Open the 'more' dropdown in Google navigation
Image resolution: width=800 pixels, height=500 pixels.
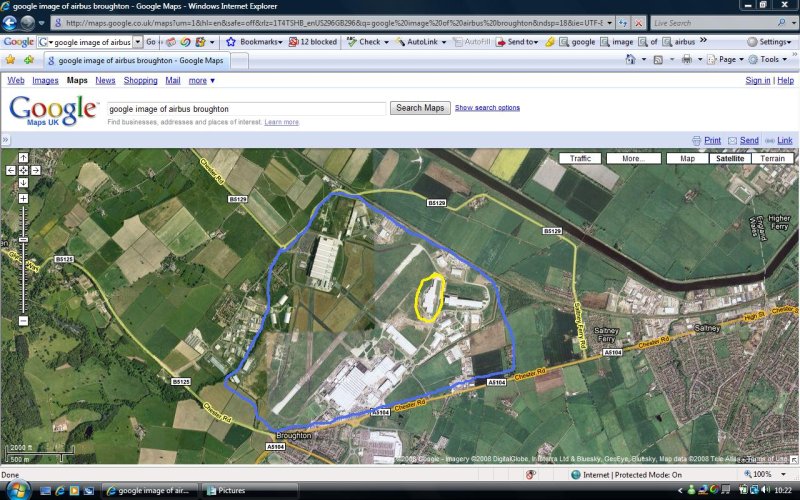point(202,80)
